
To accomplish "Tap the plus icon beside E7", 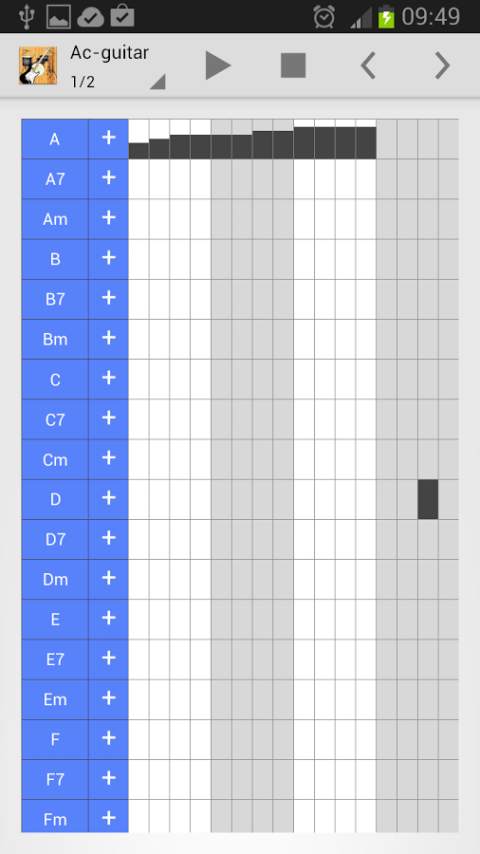I will coord(108,658).
